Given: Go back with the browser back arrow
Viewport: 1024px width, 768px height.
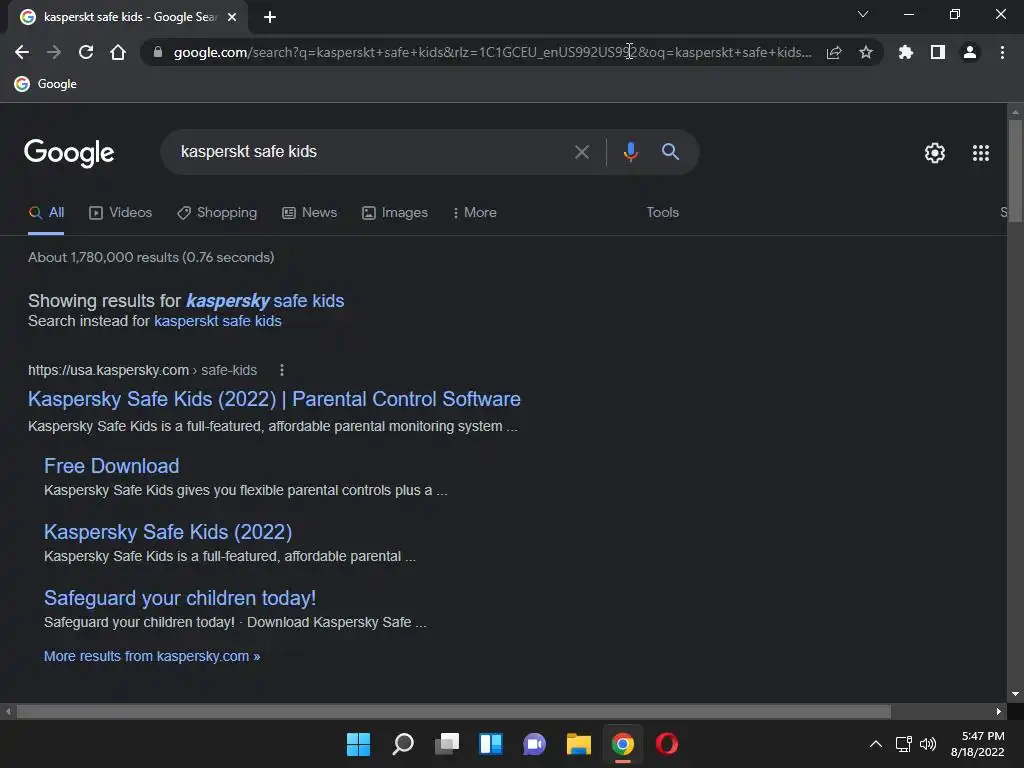Looking at the screenshot, I should [22, 52].
